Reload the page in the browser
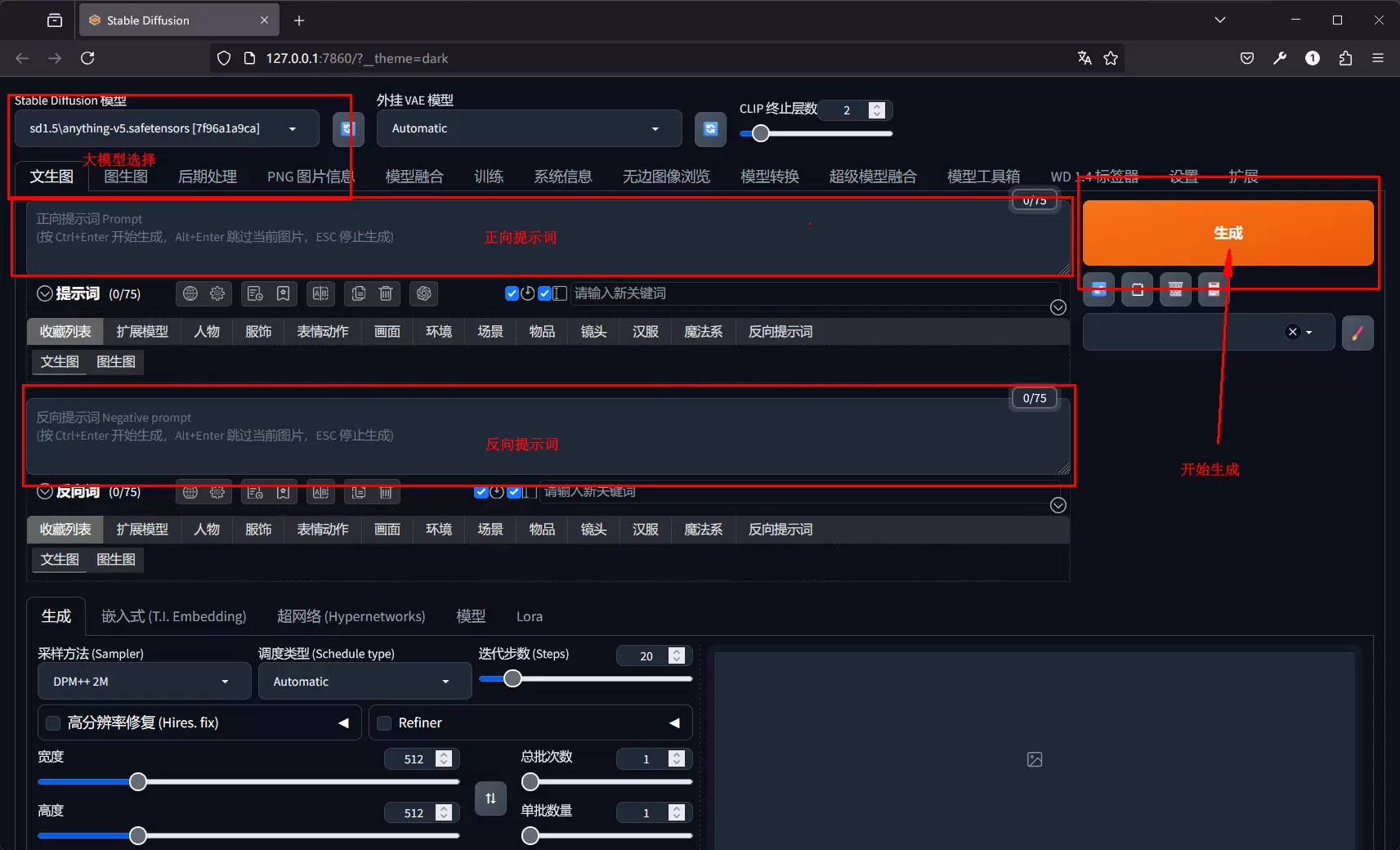 pyautogui.click(x=87, y=58)
